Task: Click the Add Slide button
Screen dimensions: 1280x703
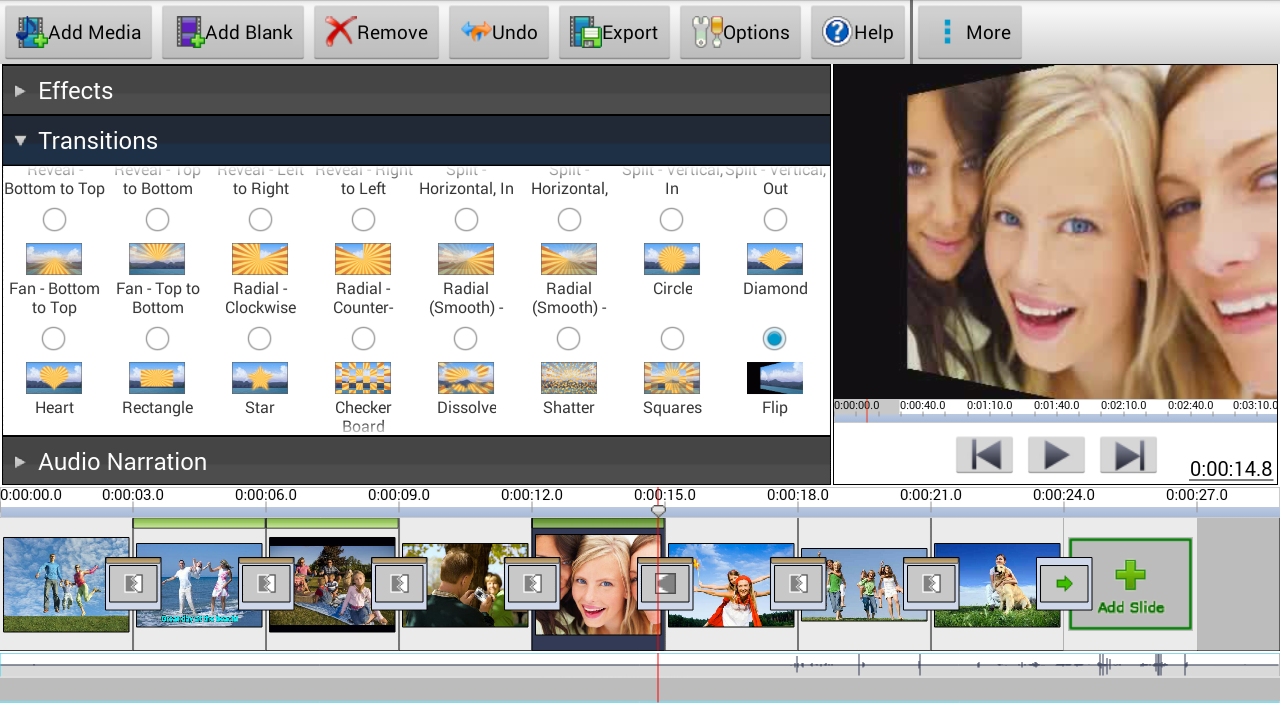Action: pyautogui.click(x=1130, y=585)
